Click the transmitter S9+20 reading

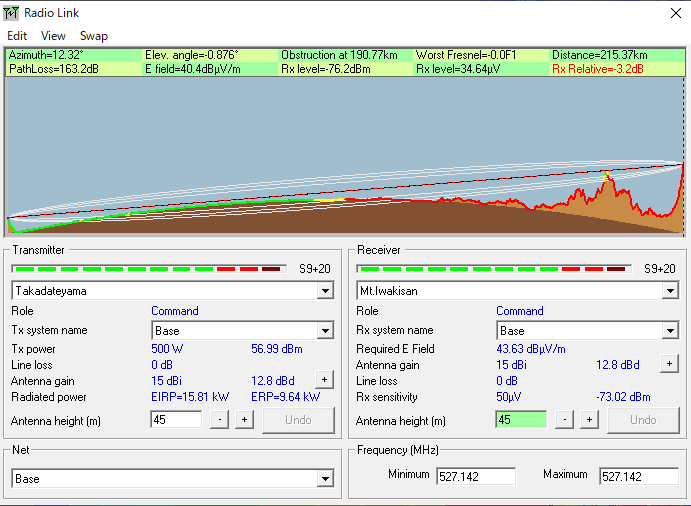click(315, 269)
